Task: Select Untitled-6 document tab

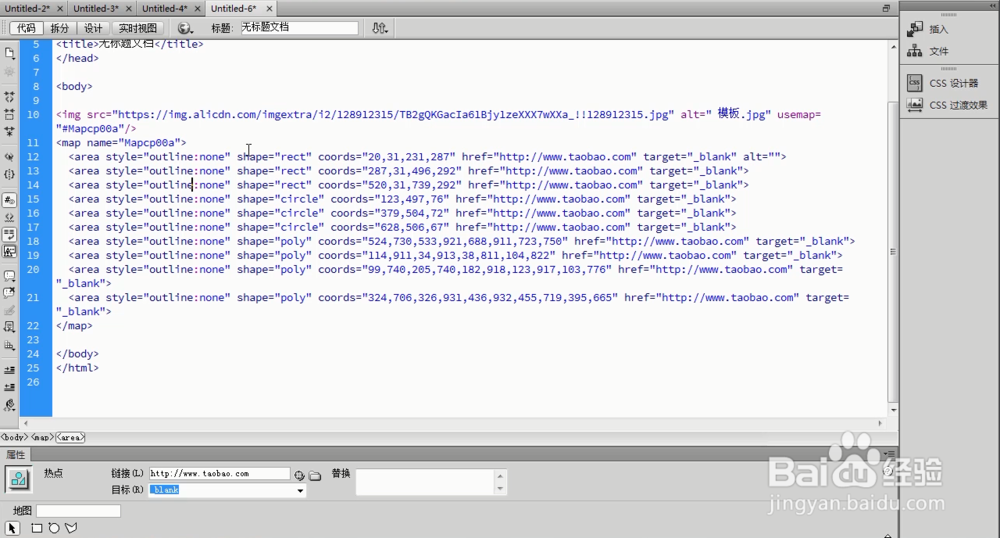Action: [233, 8]
